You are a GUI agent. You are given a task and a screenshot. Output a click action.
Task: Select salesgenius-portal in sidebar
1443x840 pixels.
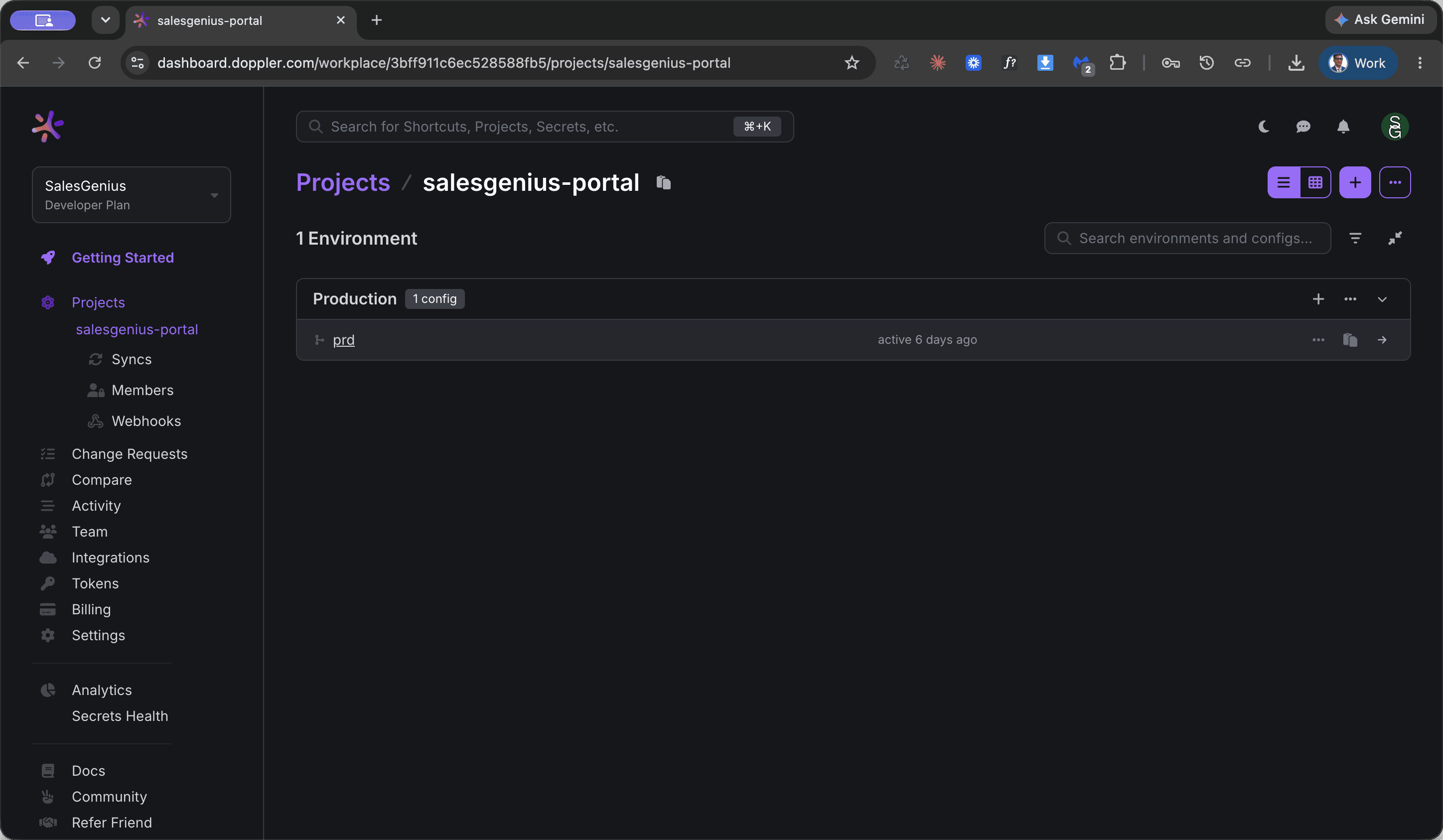pos(137,330)
